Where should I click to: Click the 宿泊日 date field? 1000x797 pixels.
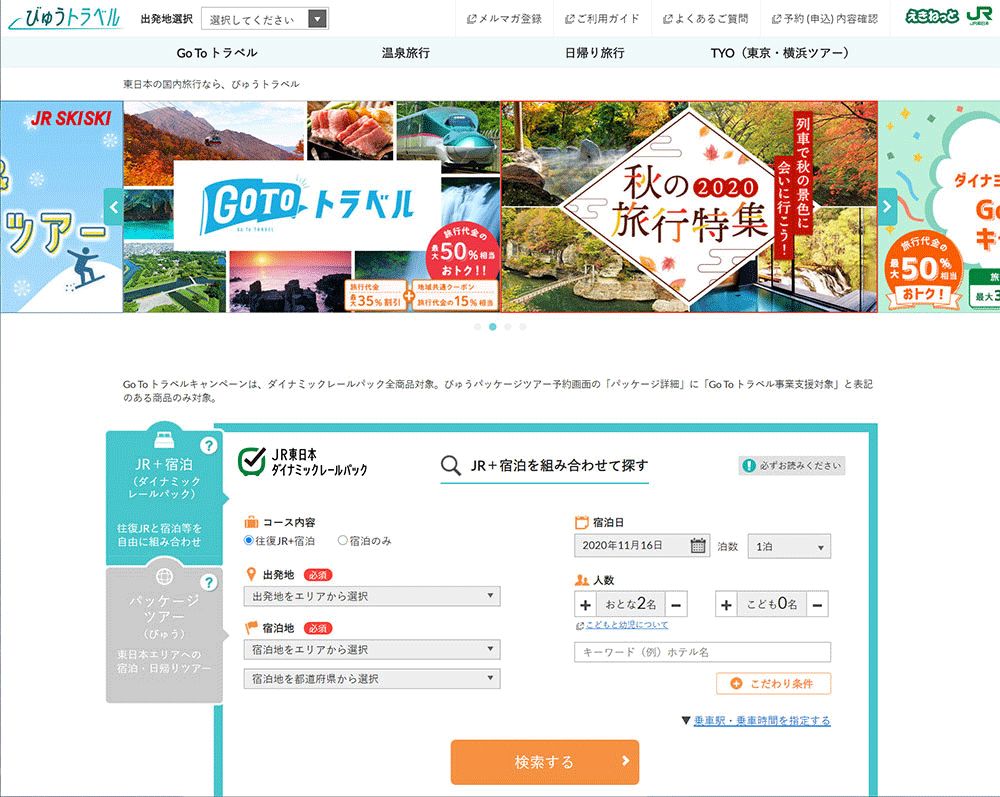pyautogui.click(x=642, y=546)
